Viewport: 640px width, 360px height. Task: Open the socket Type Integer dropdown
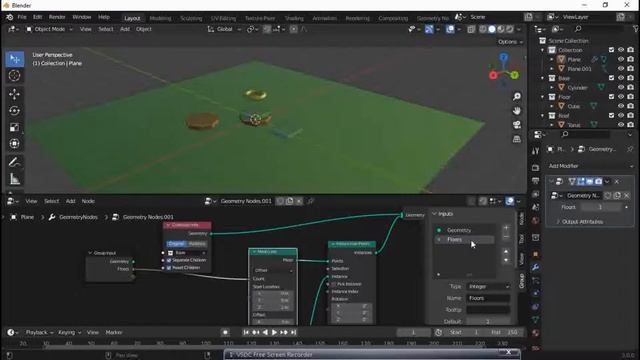(488, 287)
